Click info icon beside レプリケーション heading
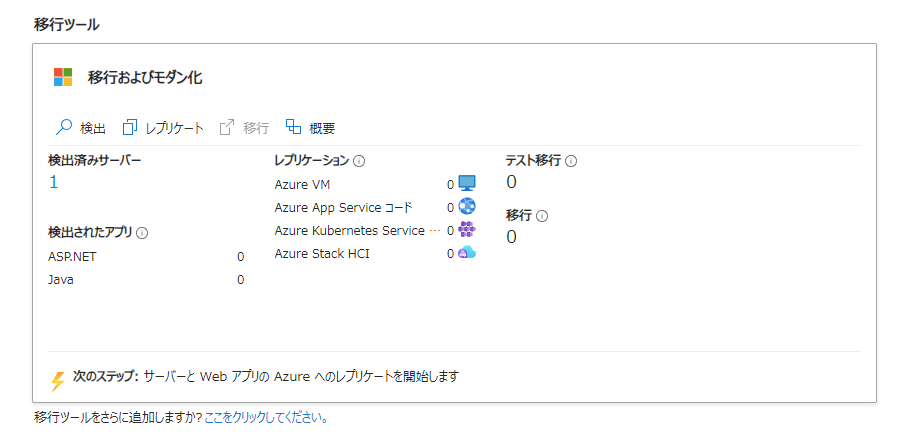The image size is (914, 436). coord(359,161)
